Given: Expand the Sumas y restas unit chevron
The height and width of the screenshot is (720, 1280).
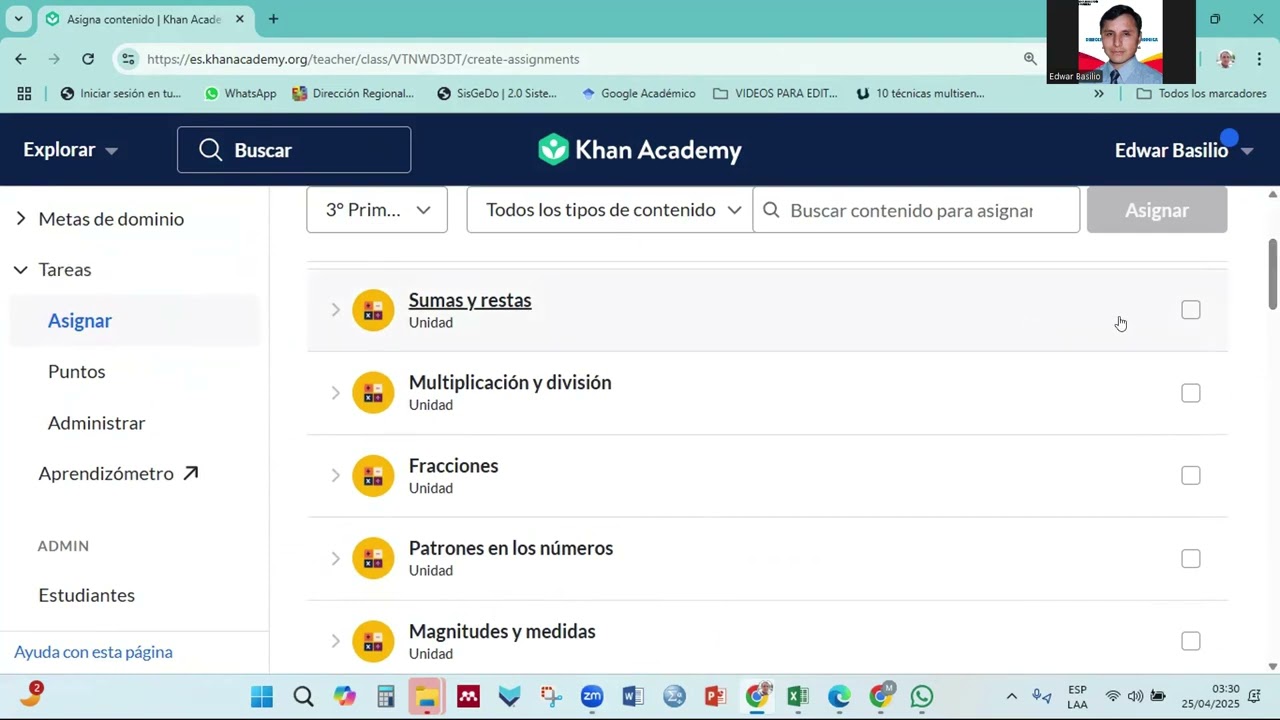Looking at the screenshot, I should (x=336, y=310).
